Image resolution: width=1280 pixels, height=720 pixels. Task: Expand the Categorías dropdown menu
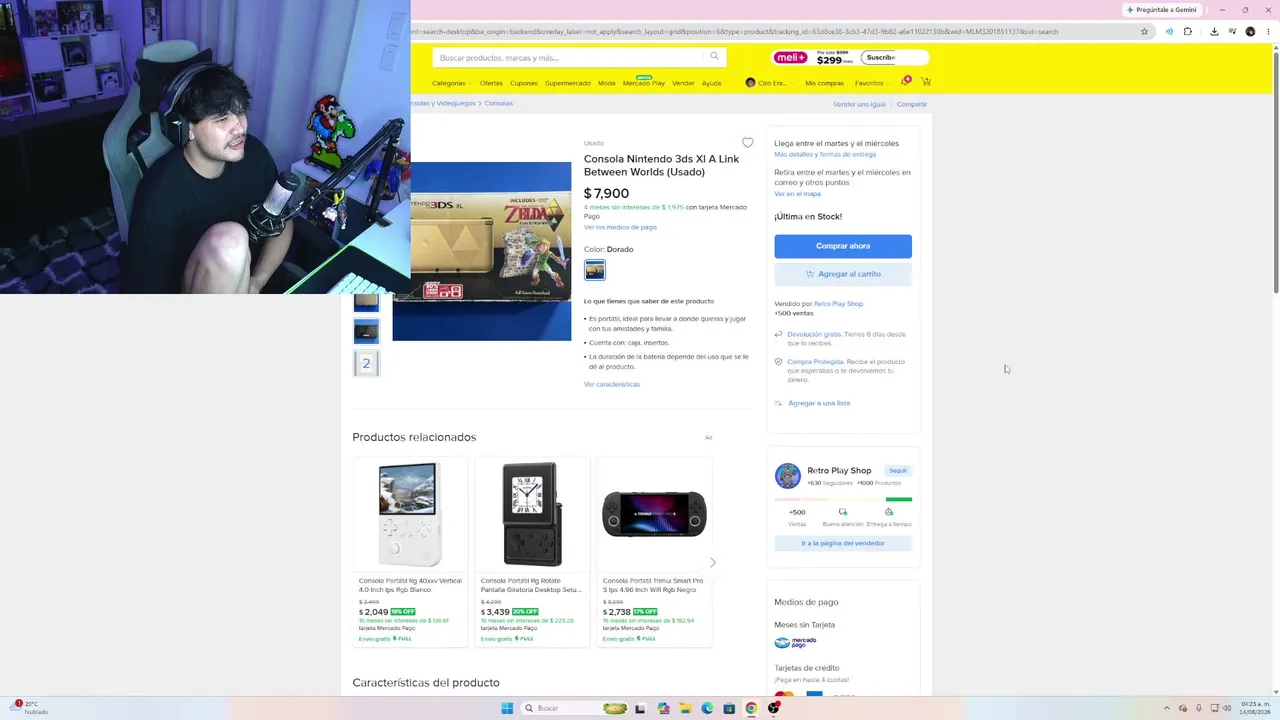coord(451,83)
